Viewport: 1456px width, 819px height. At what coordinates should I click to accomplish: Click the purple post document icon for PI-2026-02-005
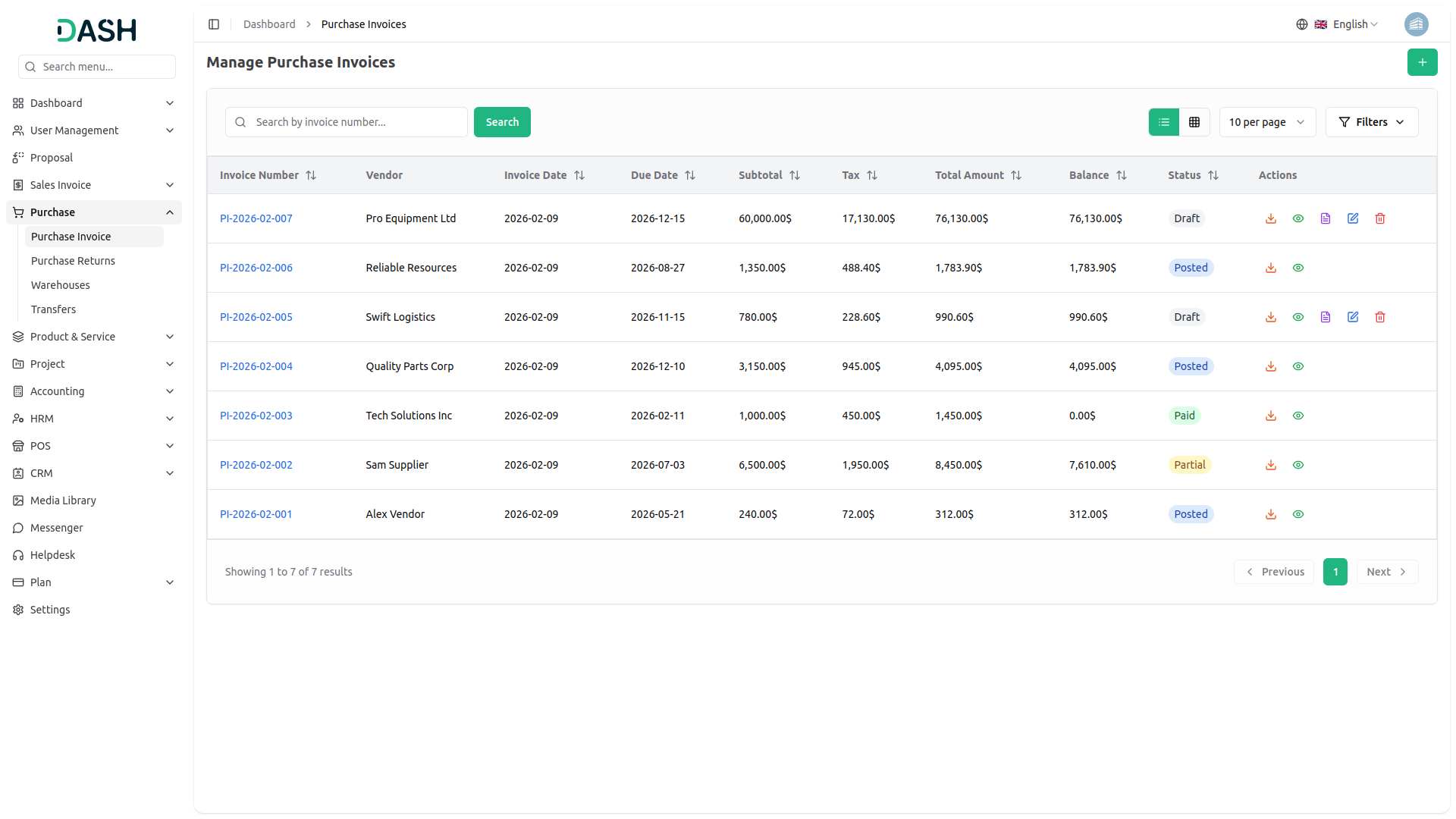point(1326,317)
